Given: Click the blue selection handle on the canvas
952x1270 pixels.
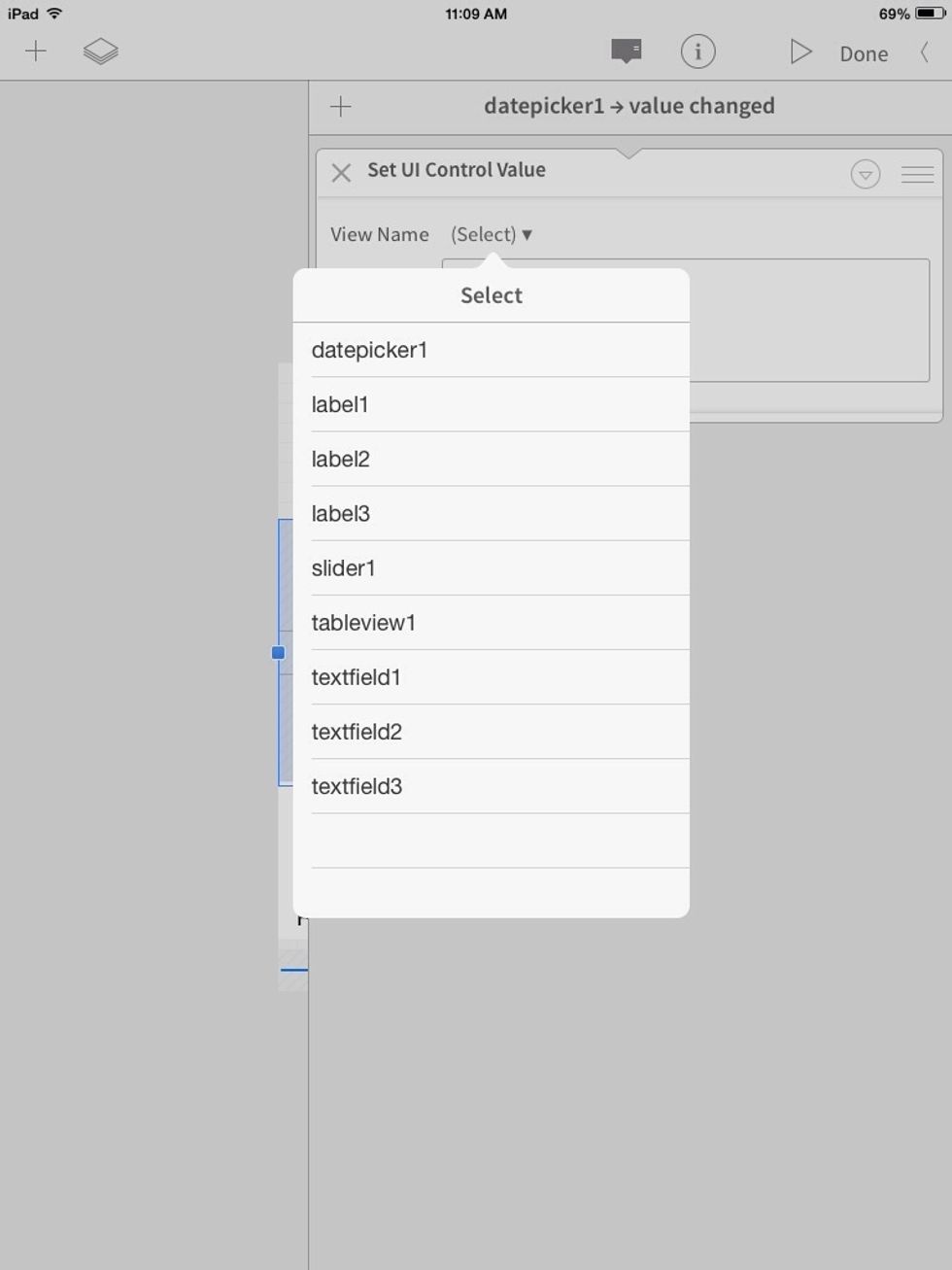Looking at the screenshot, I should (x=279, y=653).
